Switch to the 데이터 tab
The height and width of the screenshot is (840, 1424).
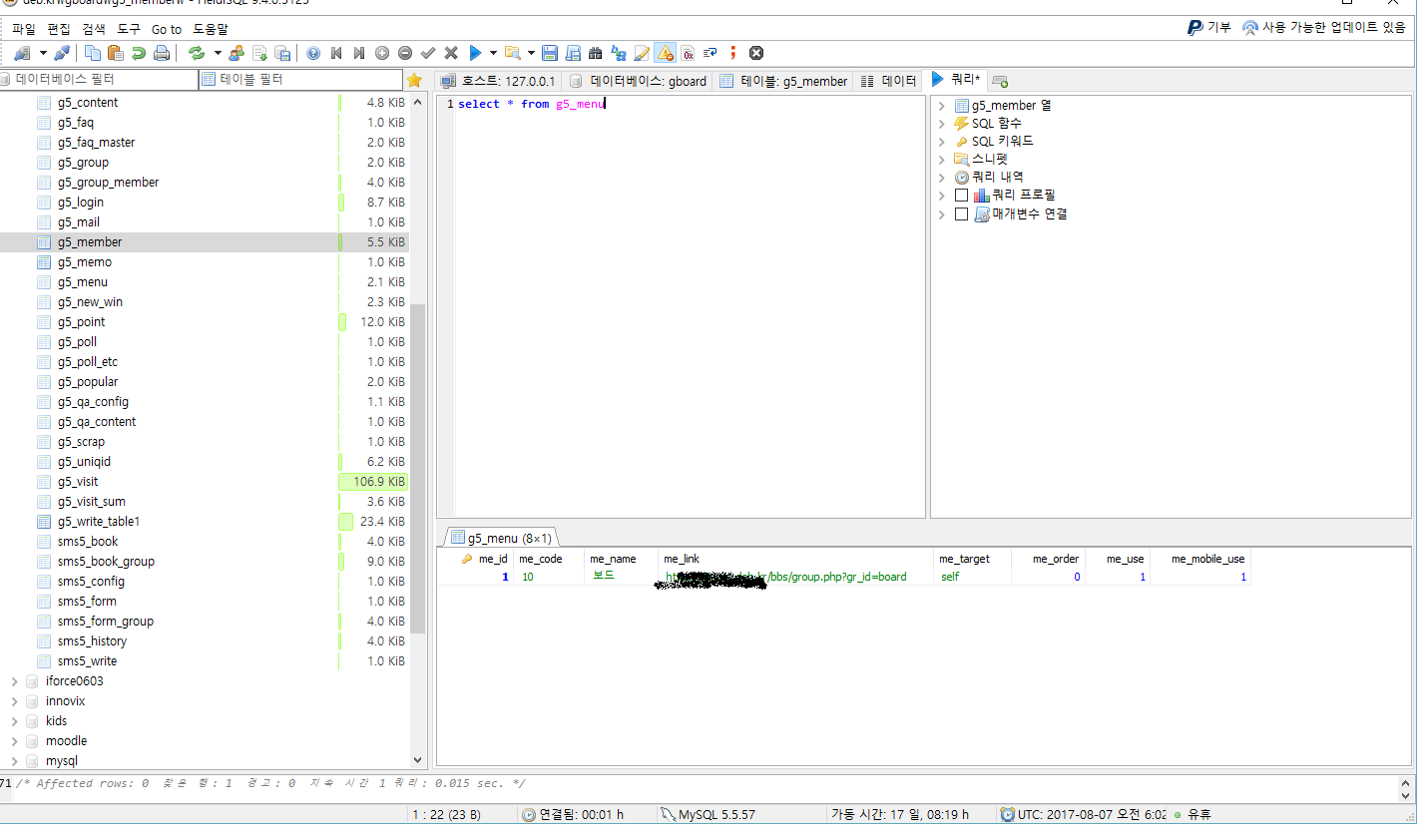pos(888,81)
